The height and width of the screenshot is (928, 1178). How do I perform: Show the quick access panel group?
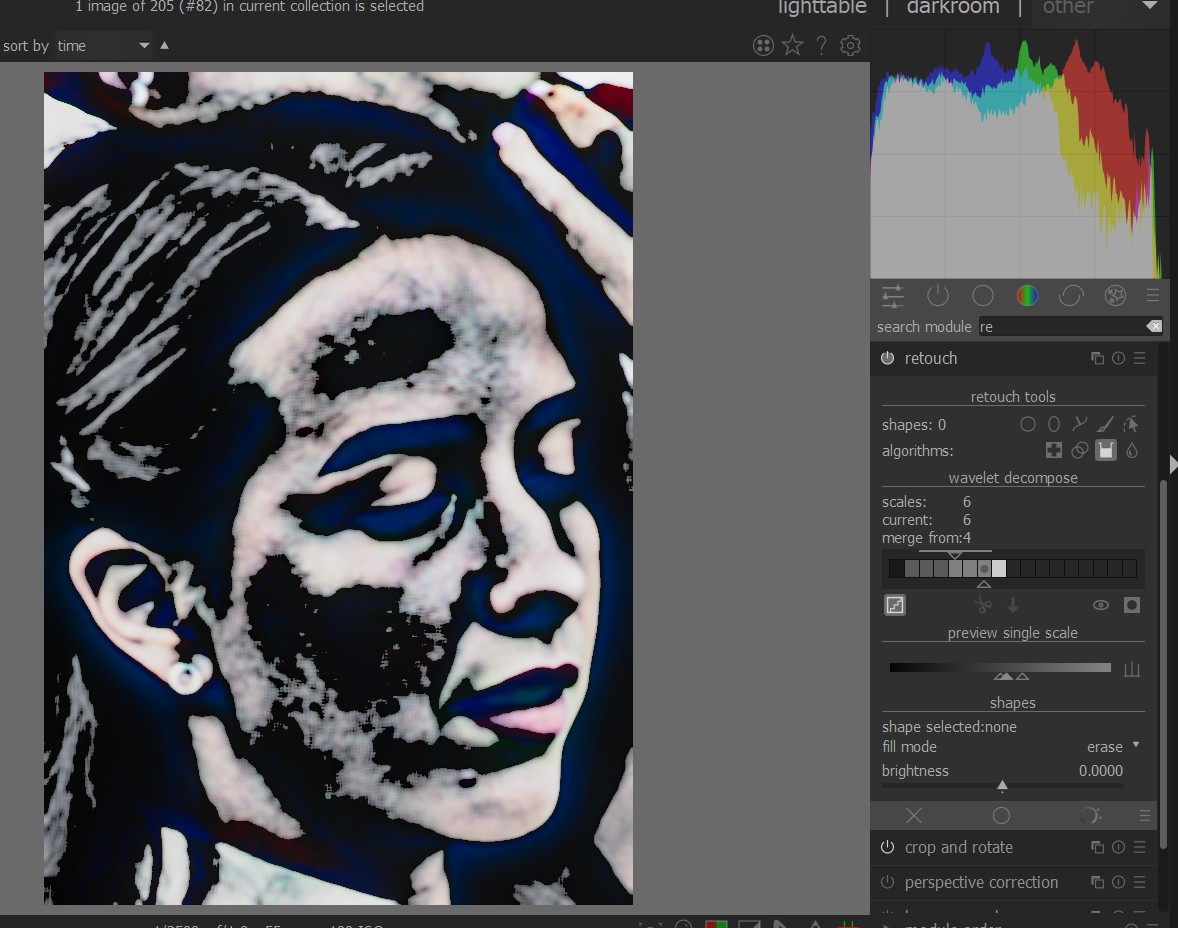point(893,296)
